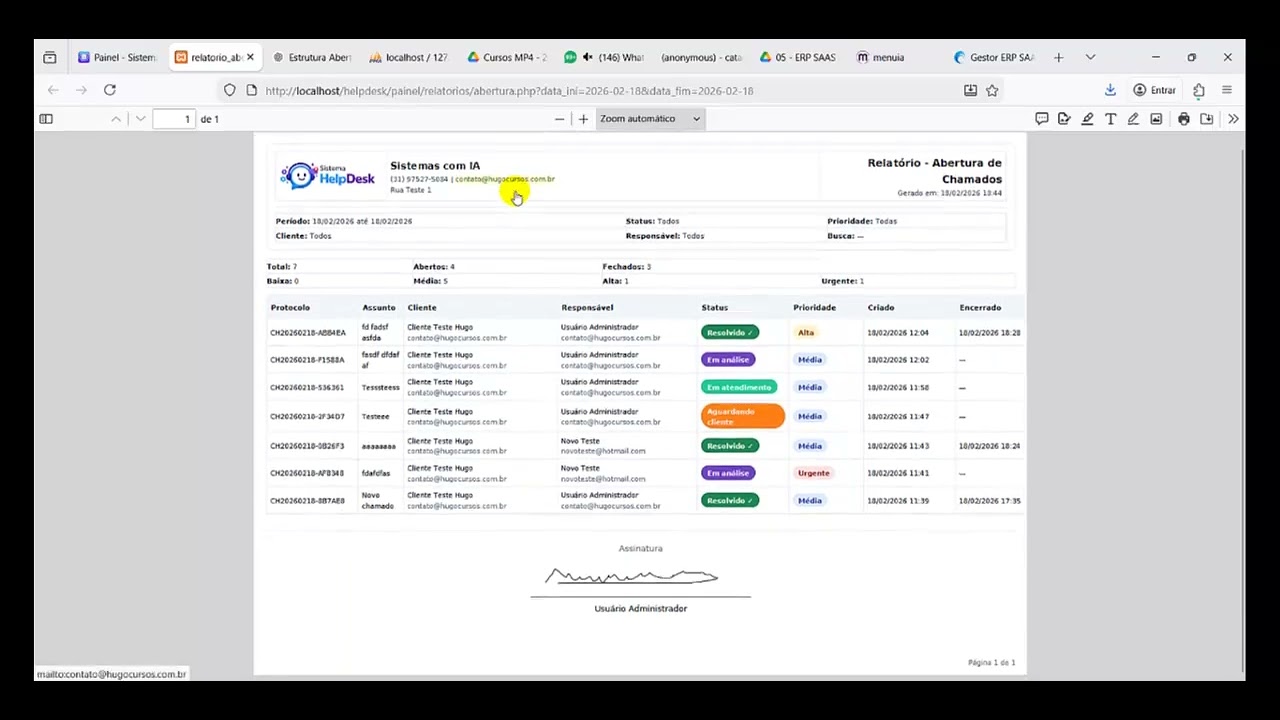Screen dimensions: 1280x720
Task: Click the Urgente priority badge
Action: point(814,473)
